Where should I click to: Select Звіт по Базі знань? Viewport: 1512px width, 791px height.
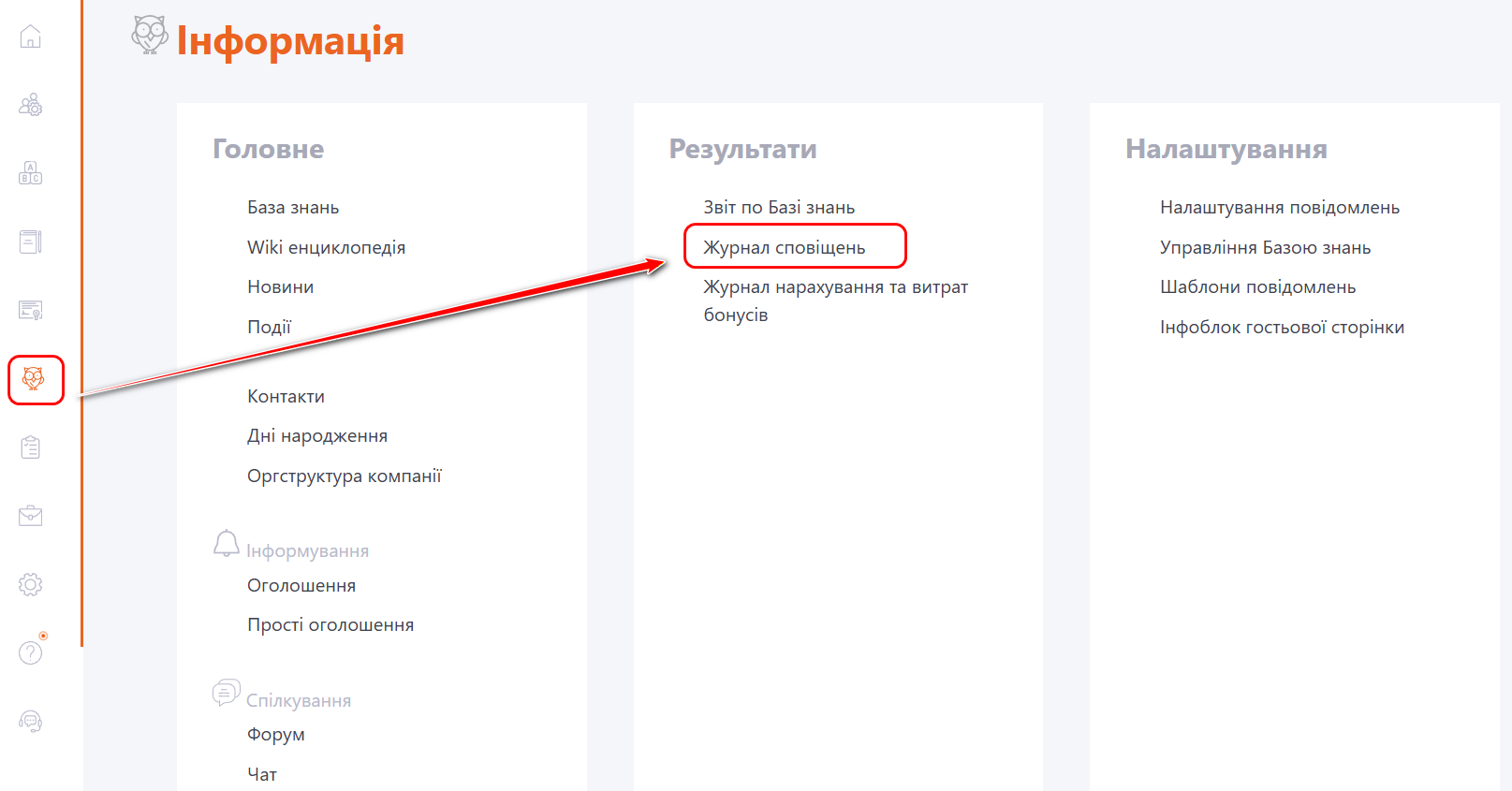click(779, 208)
